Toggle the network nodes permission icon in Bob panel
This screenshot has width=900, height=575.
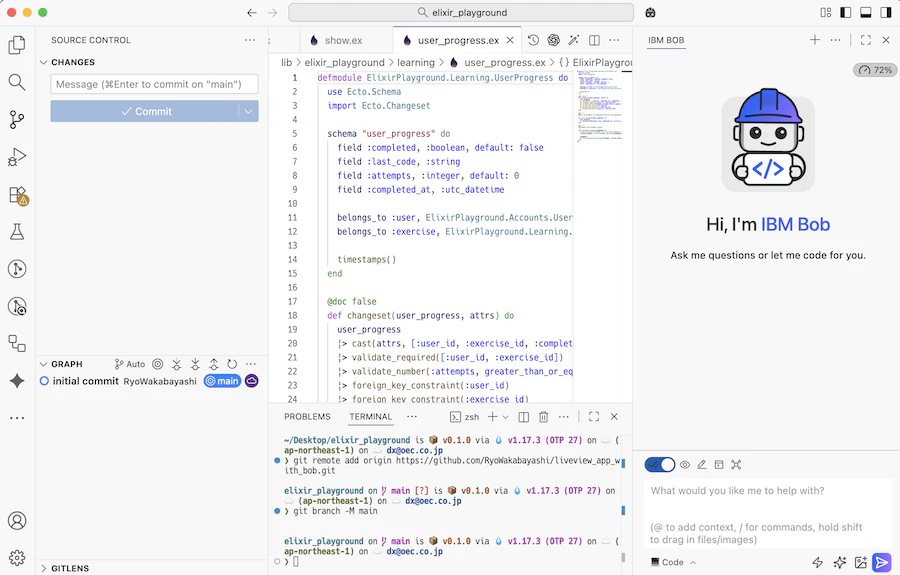736,465
